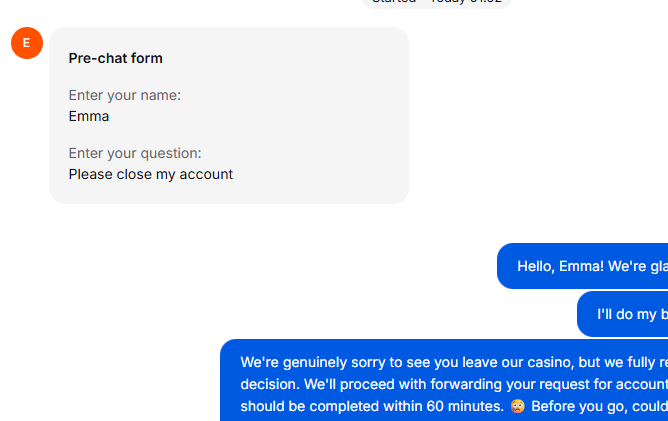Click the flushed-face emoji in the message
The image size is (668, 421).
coord(517,406)
